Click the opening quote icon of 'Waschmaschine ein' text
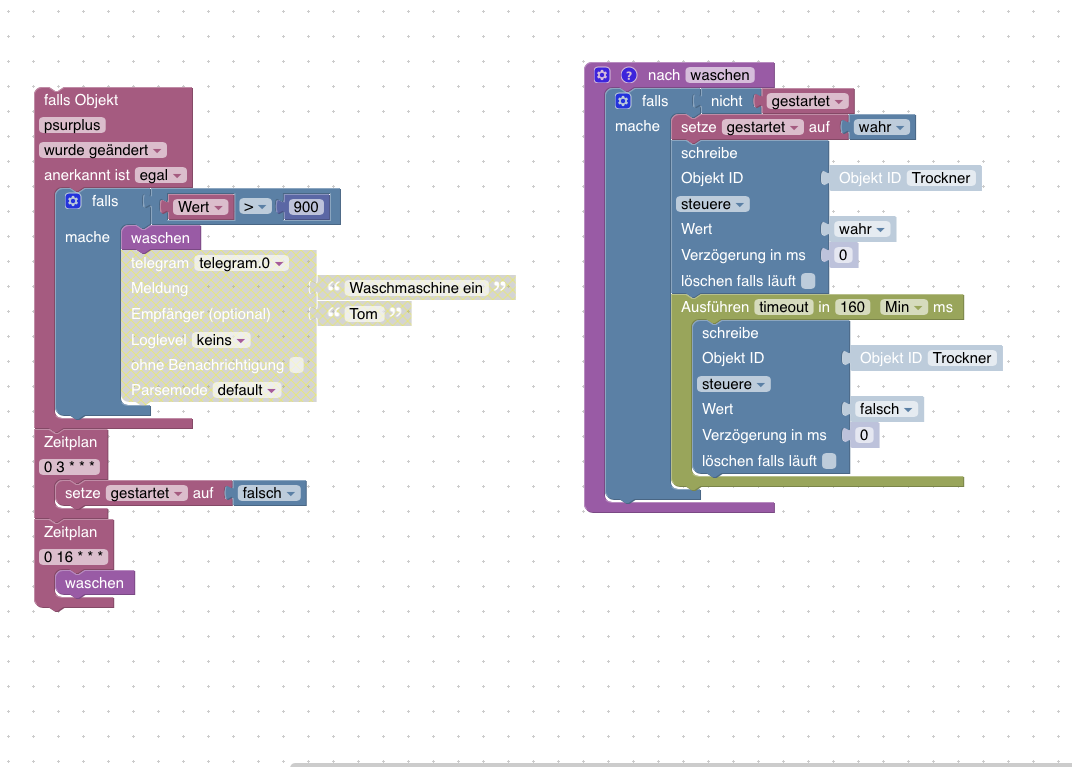Image resolution: width=1072 pixels, height=767 pixels. (334, 287)
